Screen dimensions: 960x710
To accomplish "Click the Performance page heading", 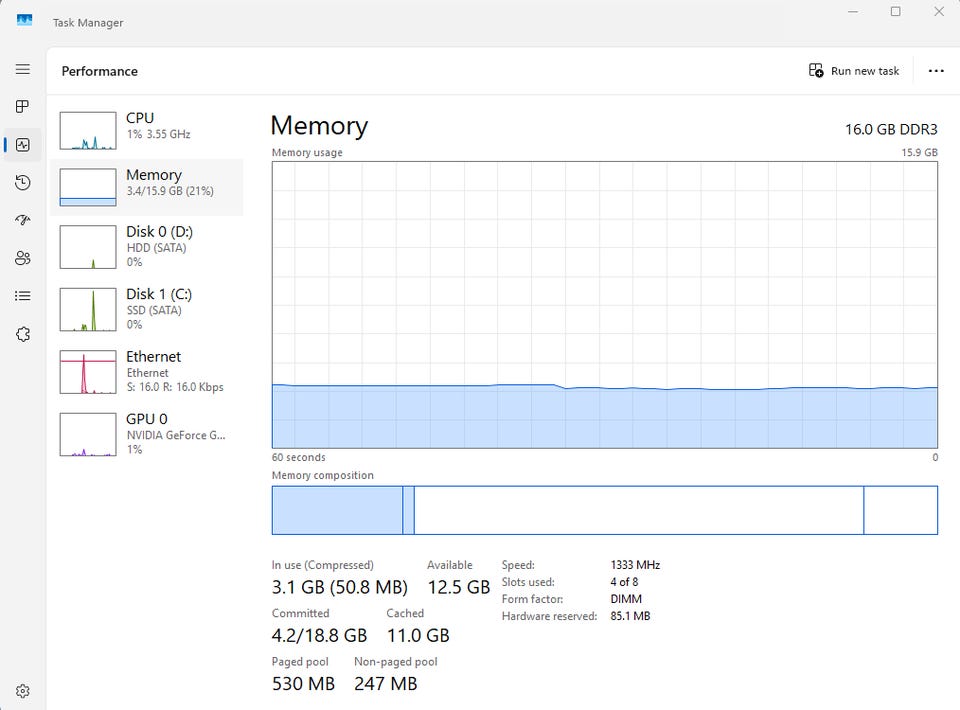I will (99, 71).
